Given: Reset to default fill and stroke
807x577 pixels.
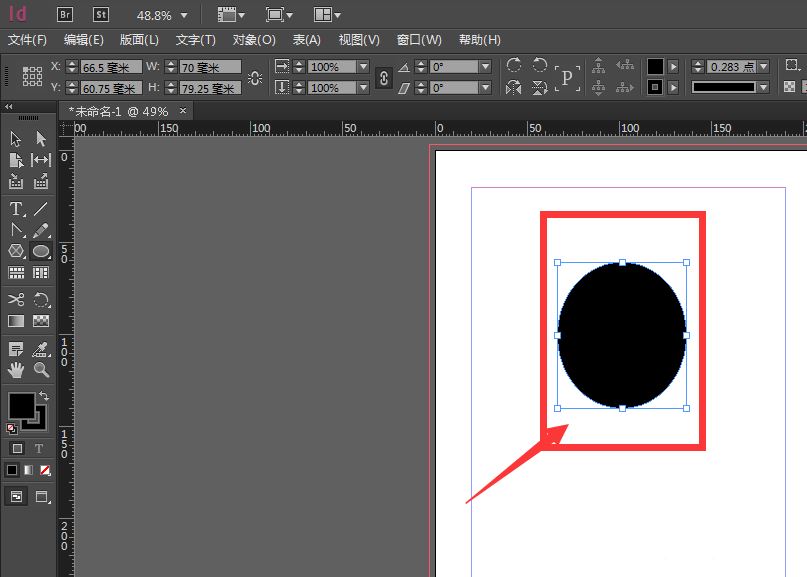Looking at the screenshot, I should (11, 428).
